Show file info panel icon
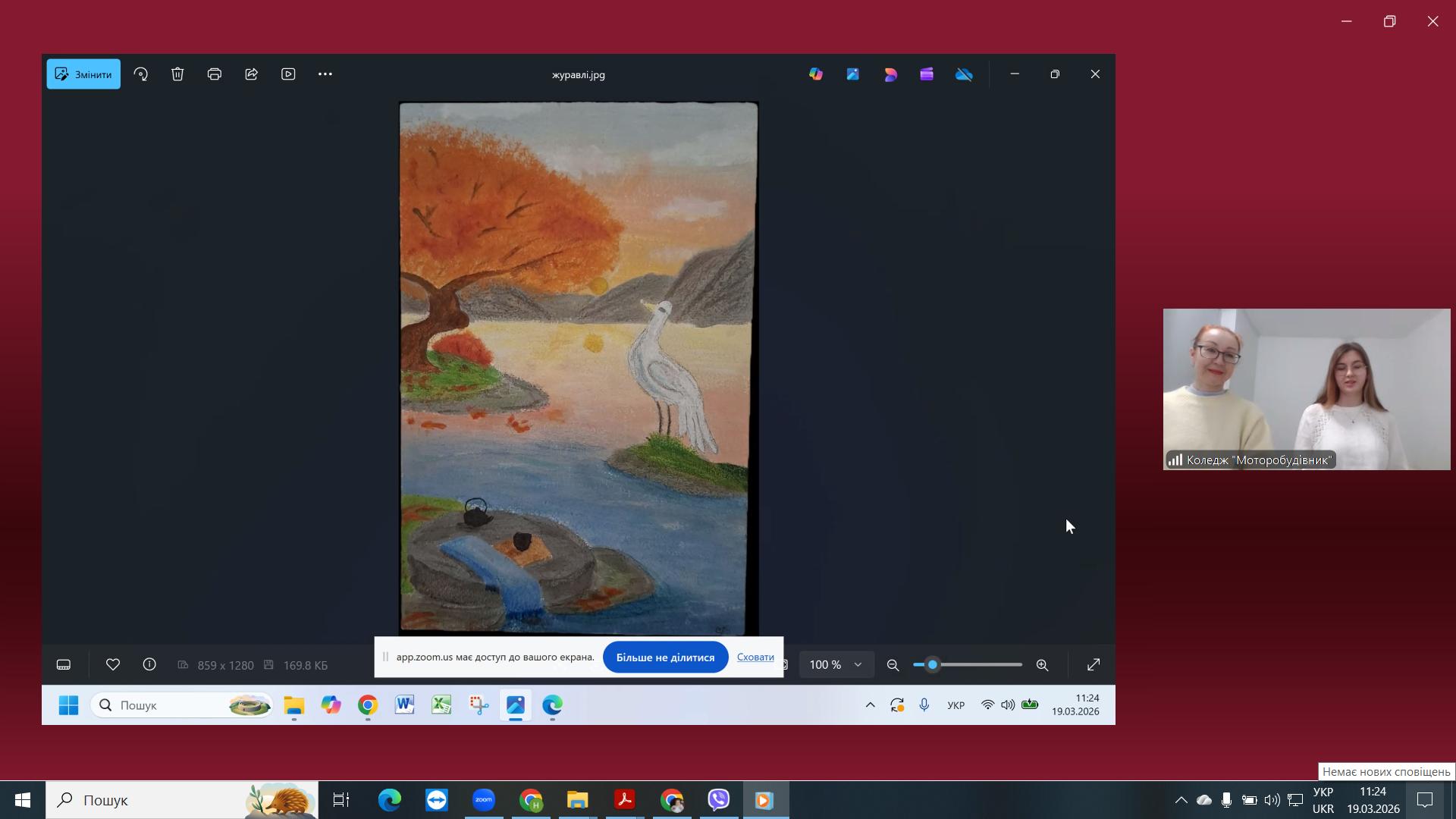Screen dimensions: 1456x819 pyautogui.click(x=149, y=665)
